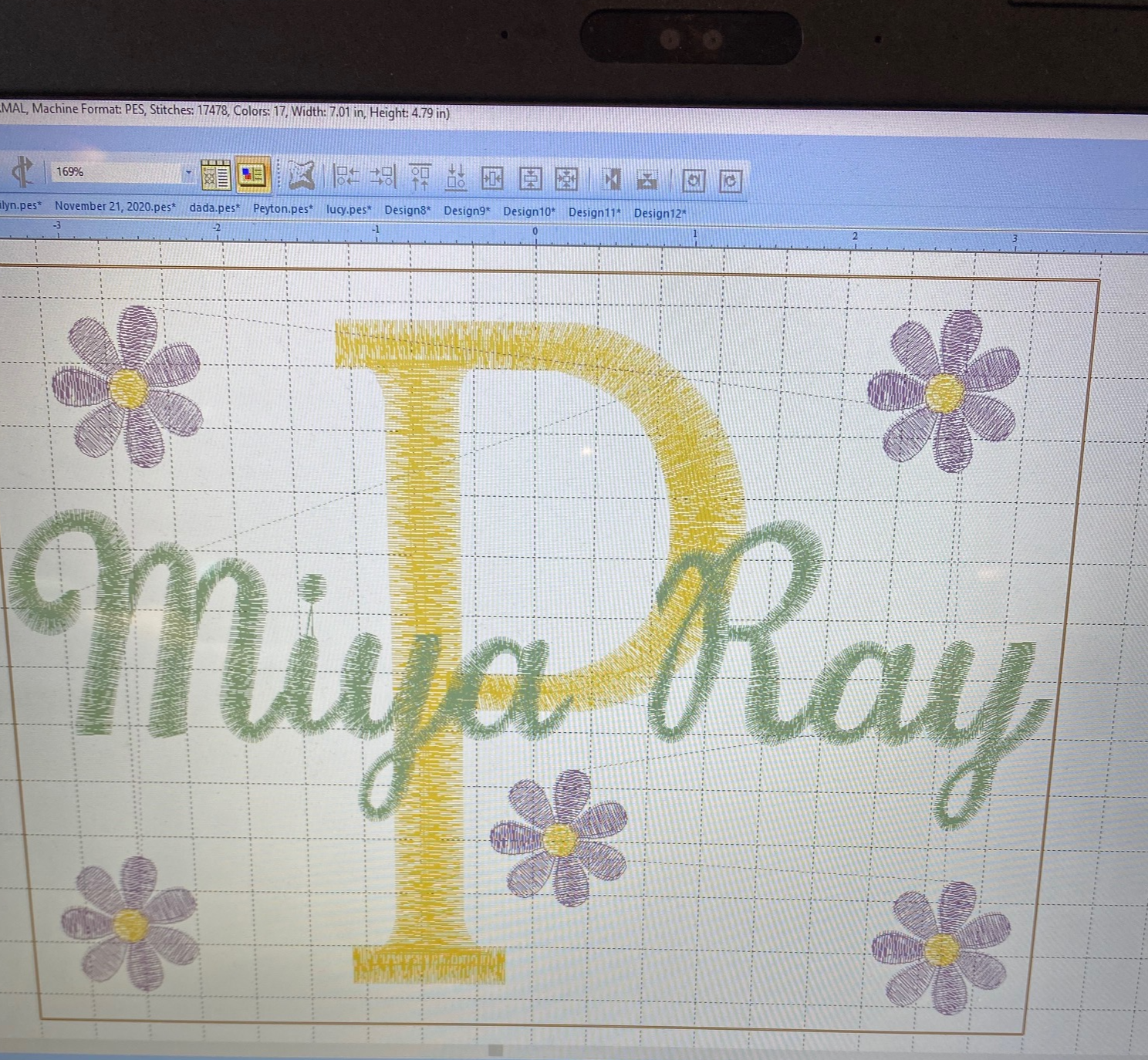This screenshot has width=1148, height=1060.
Task: Align selected objects to the left
Action: click(346, 177)
